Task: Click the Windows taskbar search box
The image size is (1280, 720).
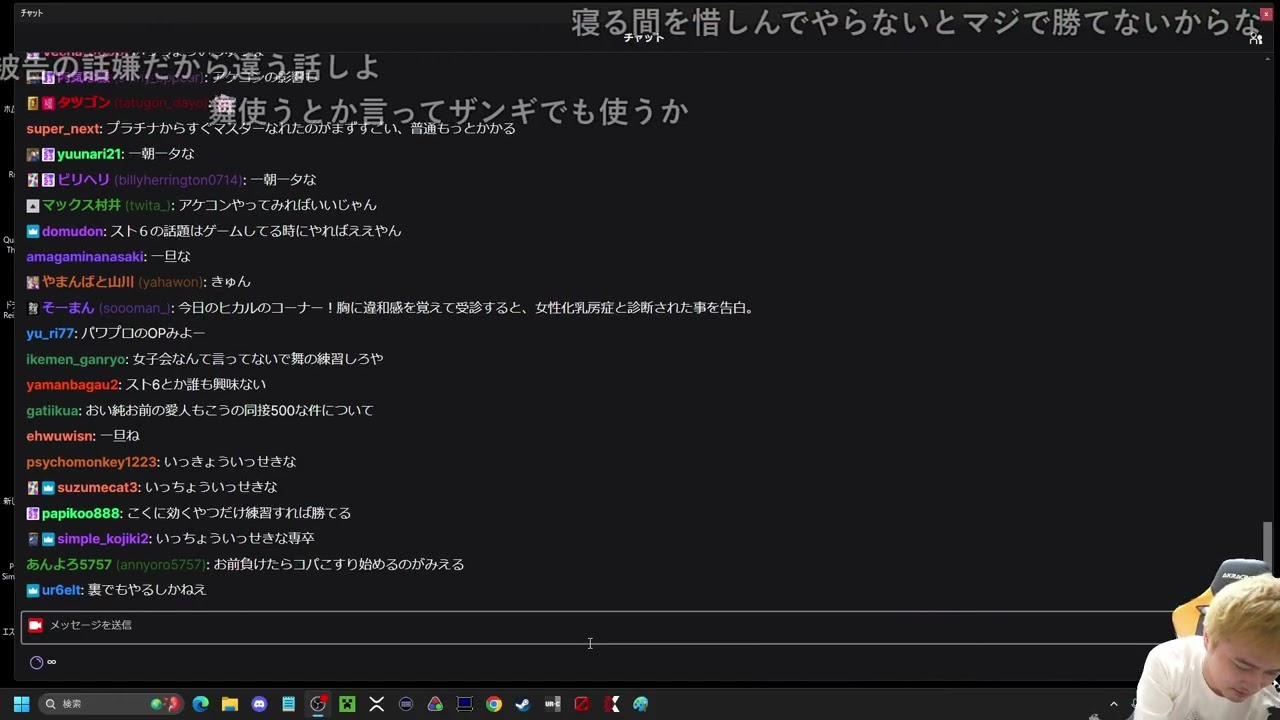Action: [110, 704]
